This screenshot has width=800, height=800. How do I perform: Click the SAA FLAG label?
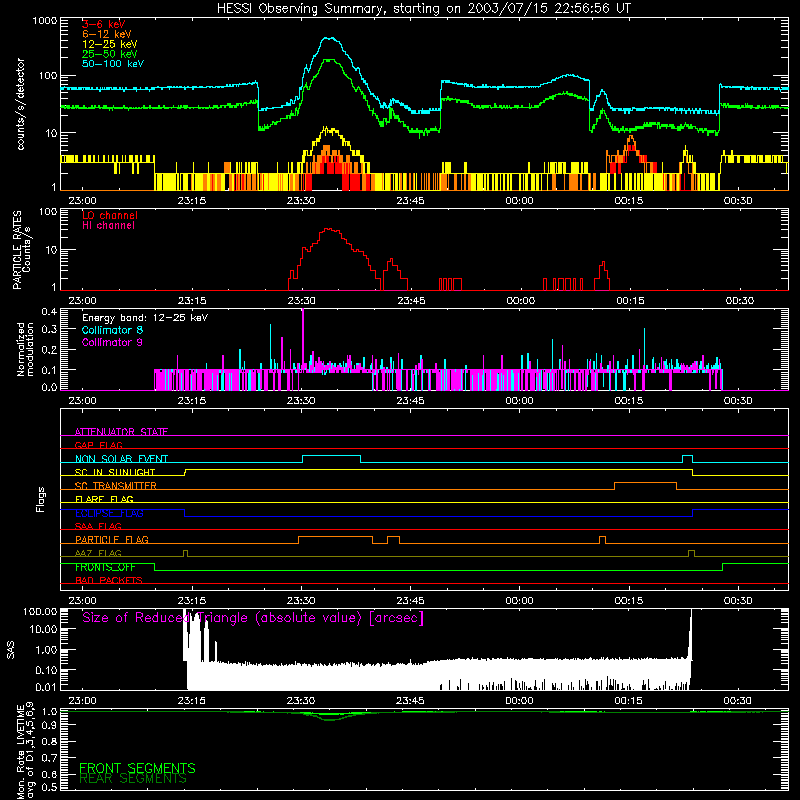point(98,526)
